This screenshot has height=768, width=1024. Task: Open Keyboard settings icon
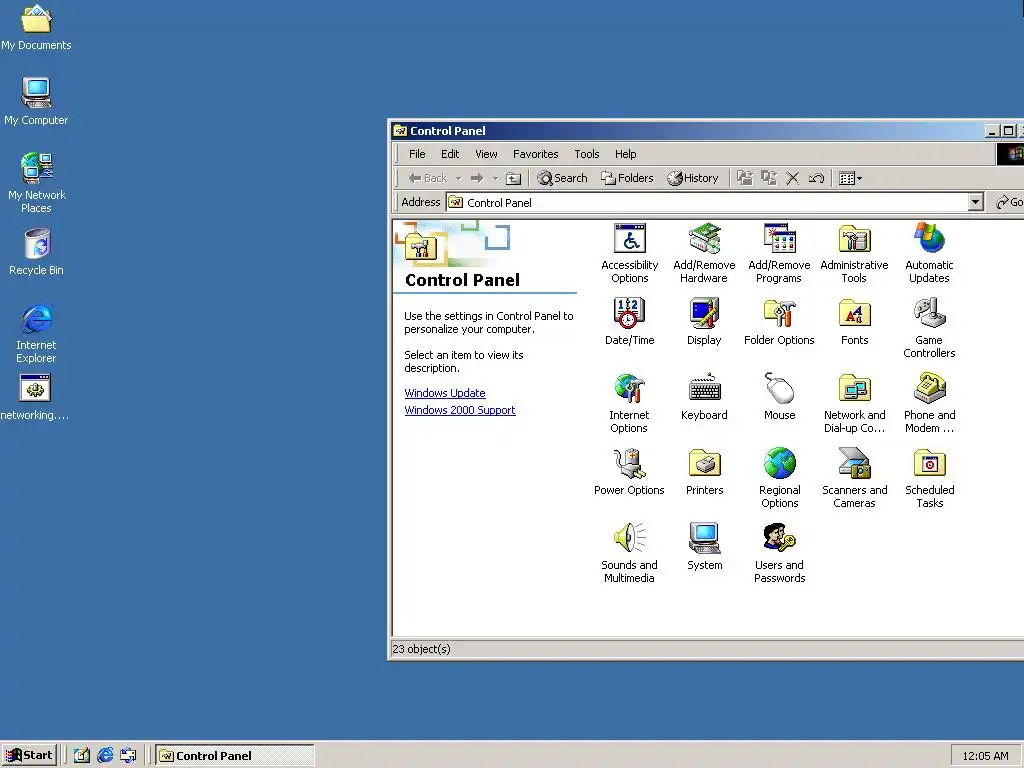pos(704,396)
